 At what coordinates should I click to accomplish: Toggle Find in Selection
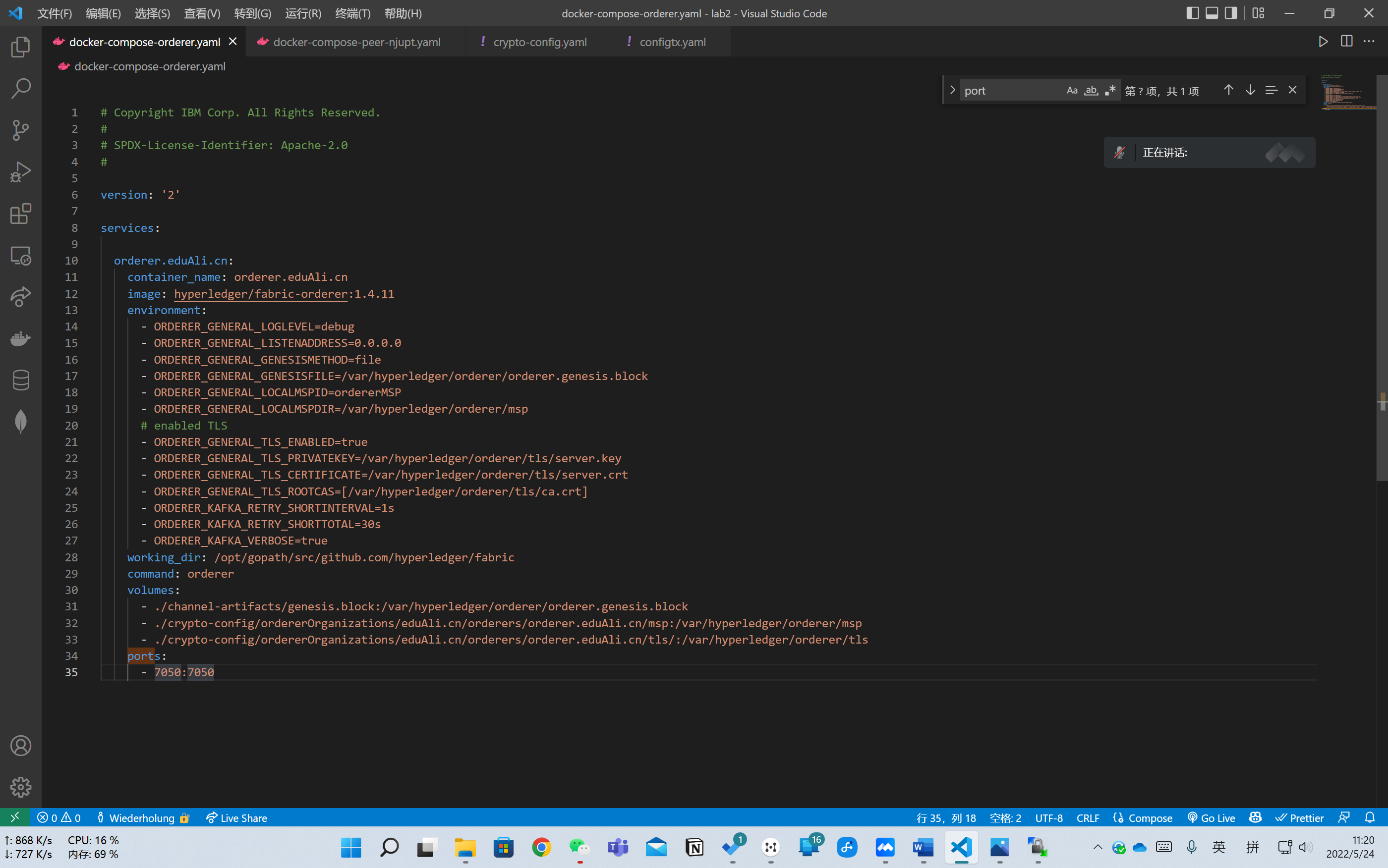tap(1272, 90)
